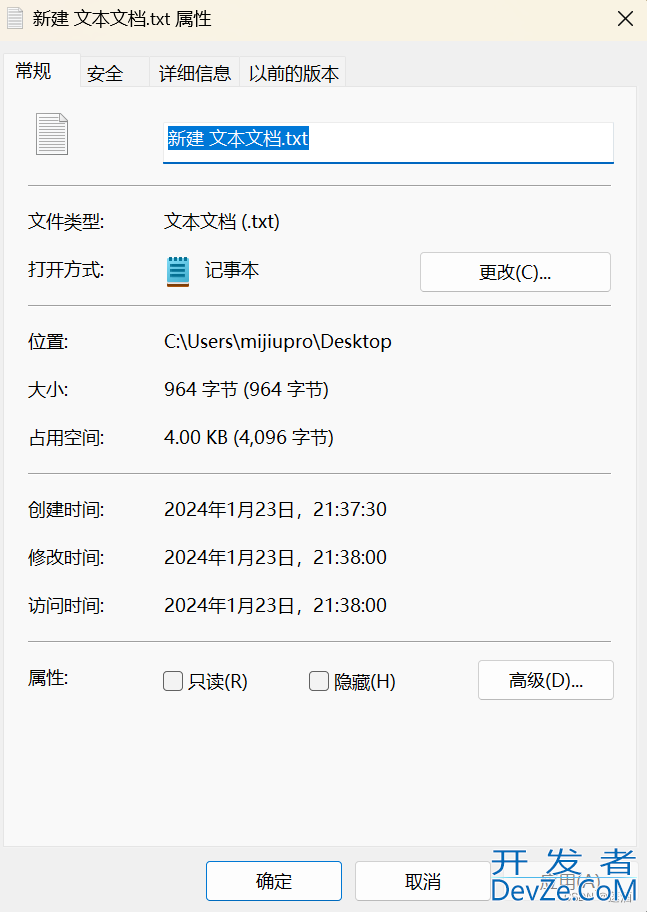Click the 属性: label
647x912 pixels.
[x=48, y=678]
